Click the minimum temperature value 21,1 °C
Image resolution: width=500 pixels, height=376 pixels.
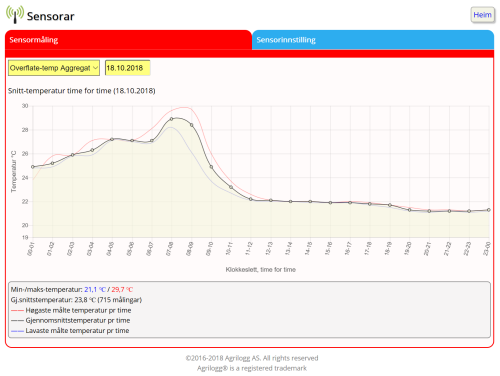coord(95,289)
